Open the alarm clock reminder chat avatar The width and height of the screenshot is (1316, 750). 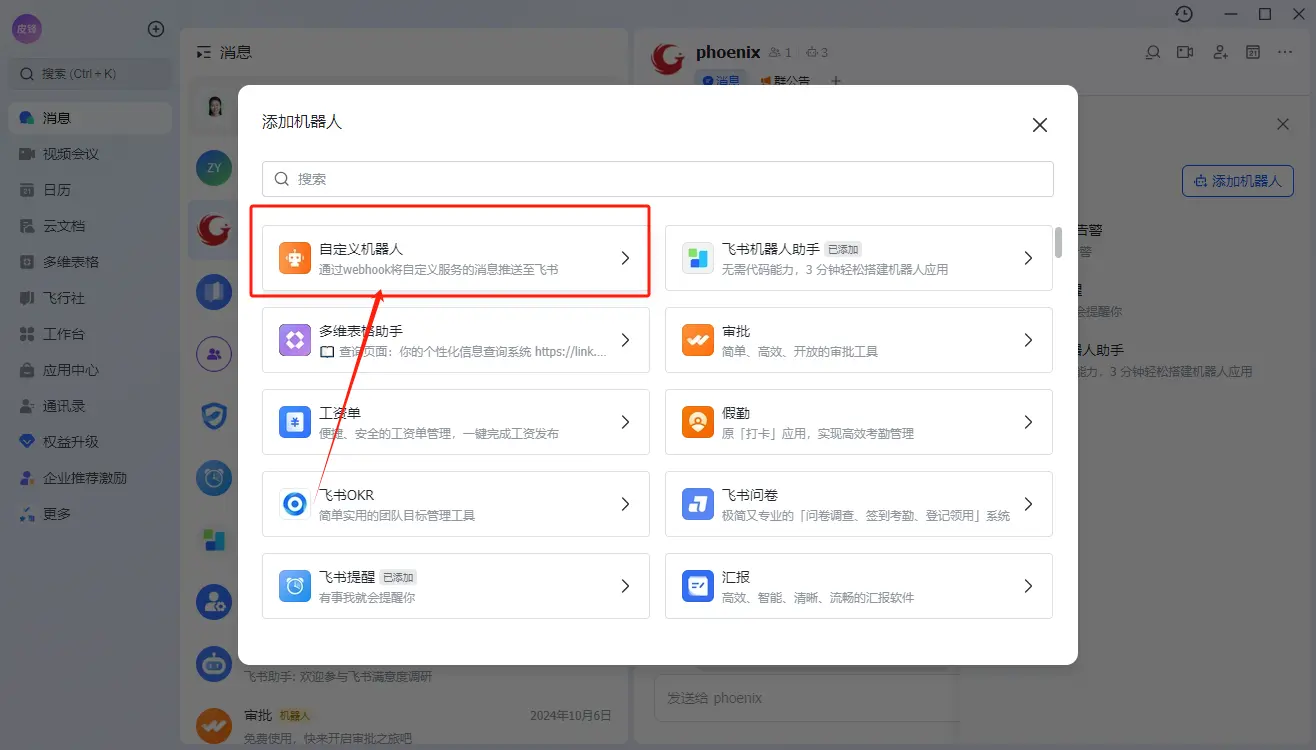coord(214,478)
